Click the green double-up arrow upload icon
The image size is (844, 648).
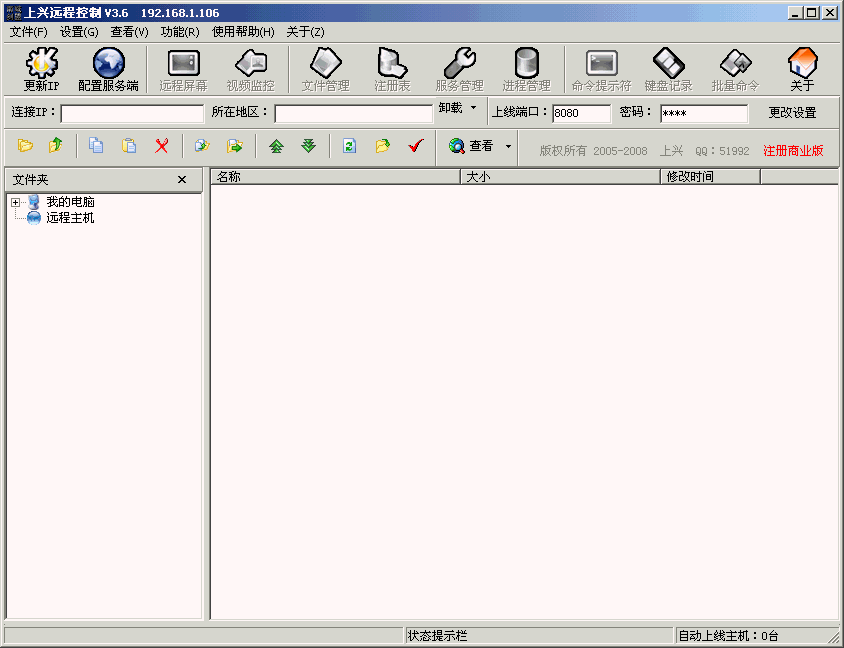pos(276,146)
